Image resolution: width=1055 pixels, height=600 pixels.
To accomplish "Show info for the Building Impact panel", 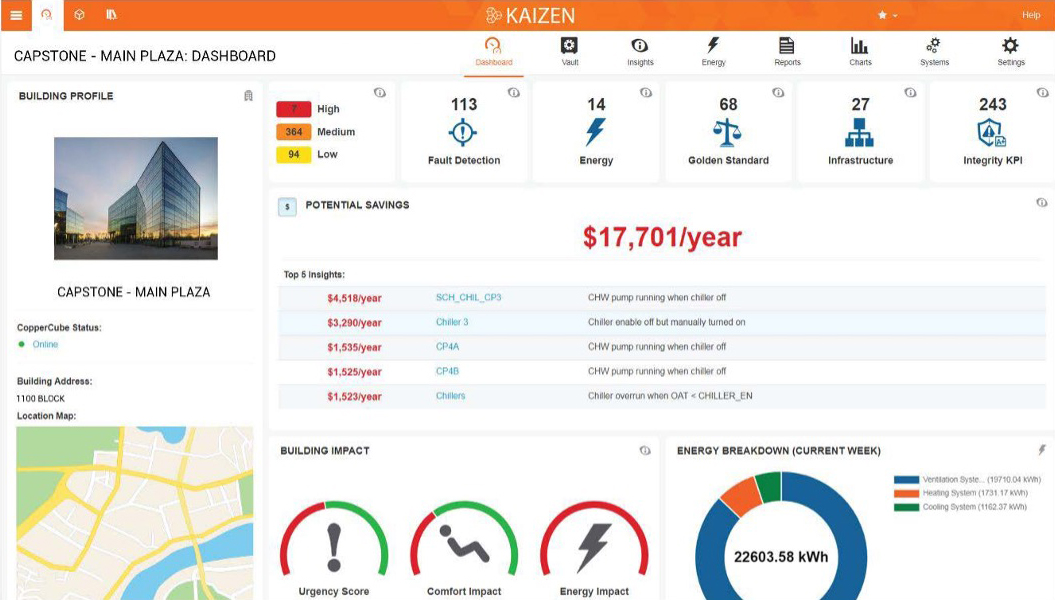I will point(645,451).
